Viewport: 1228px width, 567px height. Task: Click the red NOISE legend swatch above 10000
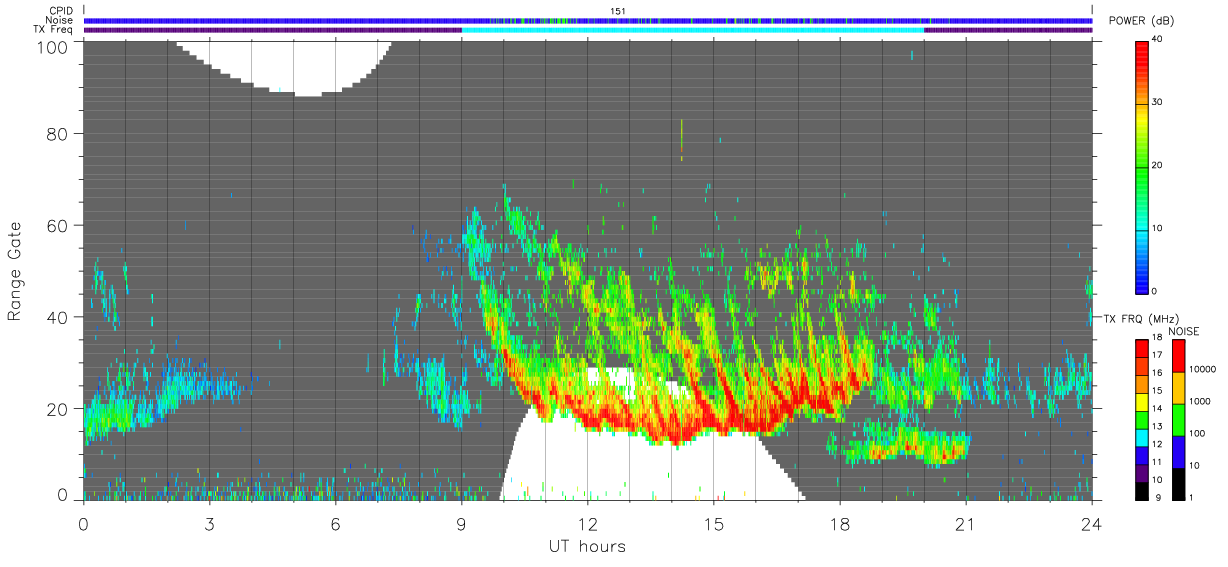(1179, 355)
